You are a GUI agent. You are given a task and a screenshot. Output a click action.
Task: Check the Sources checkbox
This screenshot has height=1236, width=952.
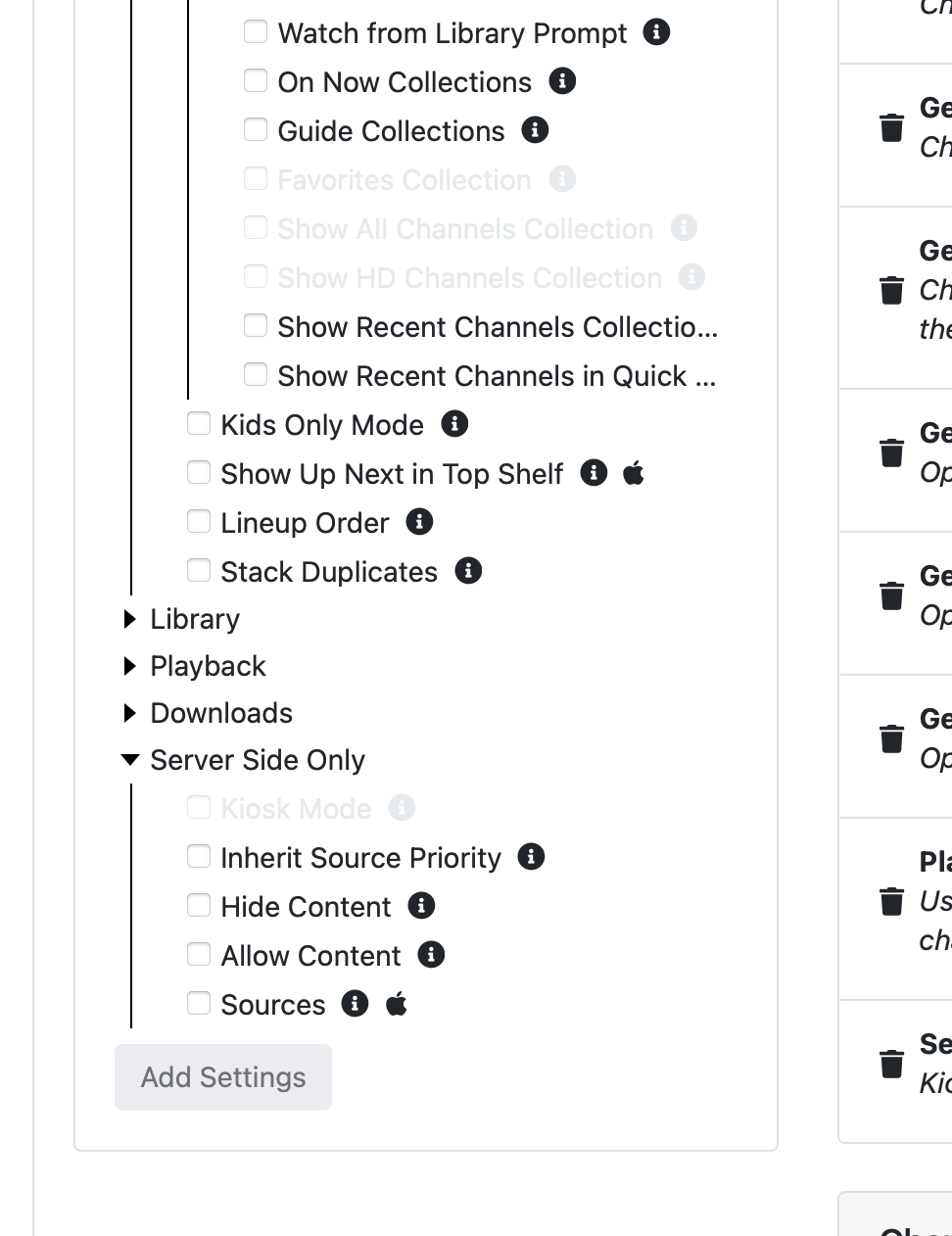[199, 1003]
